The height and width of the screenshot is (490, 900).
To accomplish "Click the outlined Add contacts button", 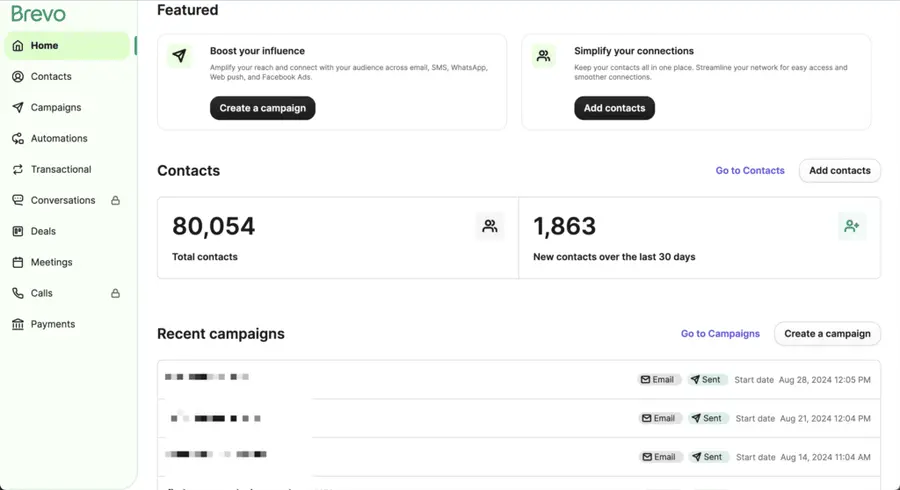I will coord(839,170).
